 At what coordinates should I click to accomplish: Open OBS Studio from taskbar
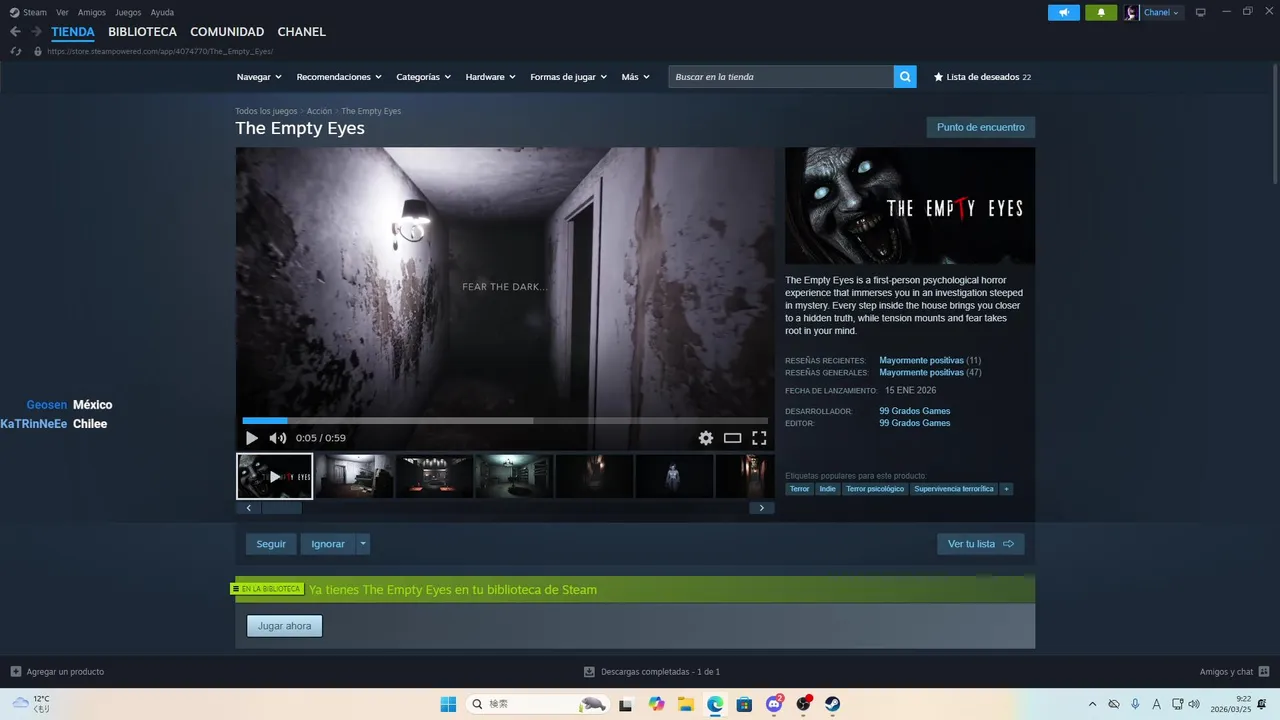coord(804,704)
